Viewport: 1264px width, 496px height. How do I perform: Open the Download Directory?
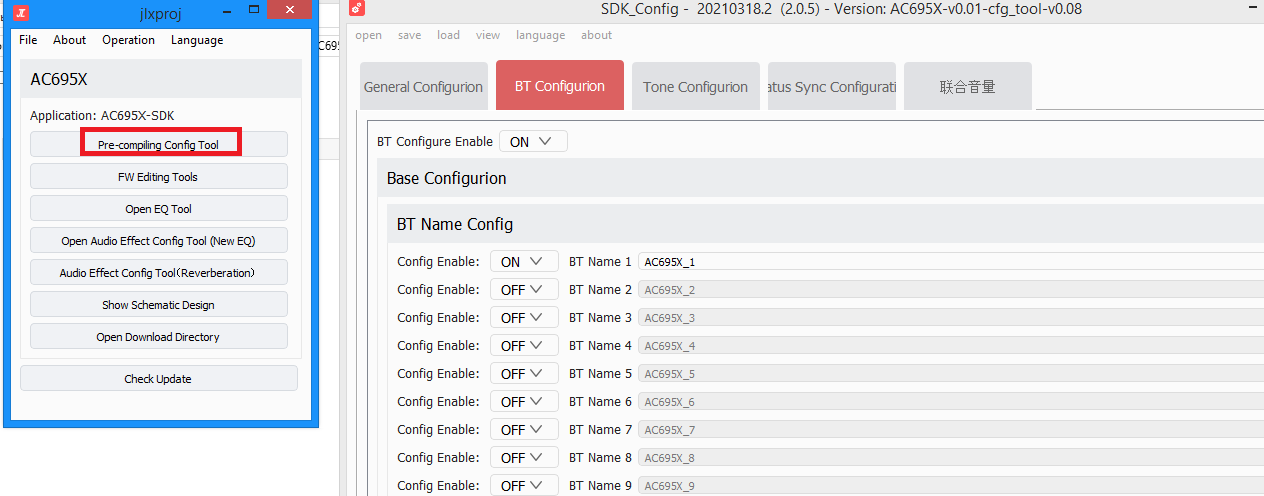coord(159,337)
